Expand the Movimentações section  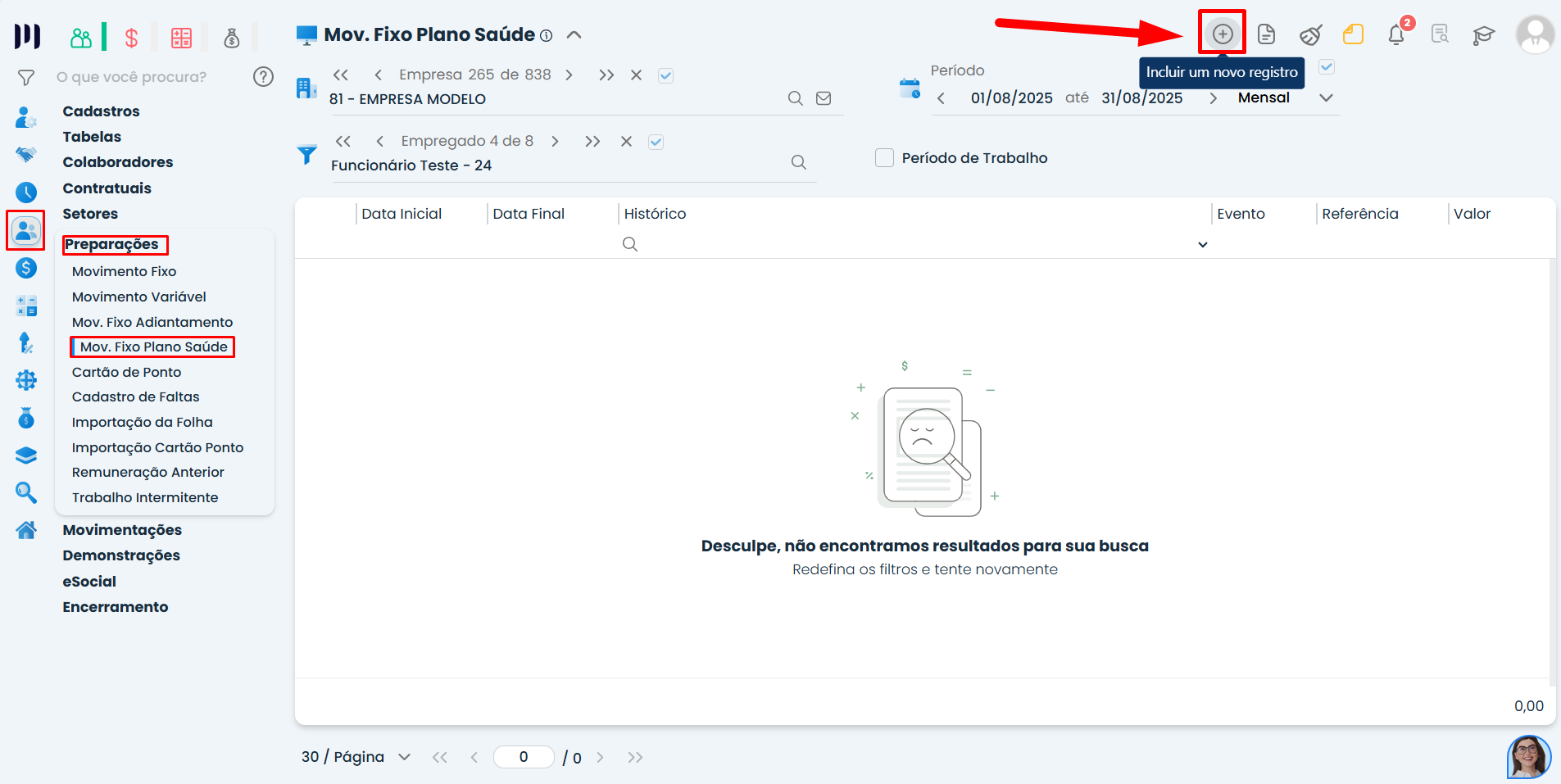122,530
